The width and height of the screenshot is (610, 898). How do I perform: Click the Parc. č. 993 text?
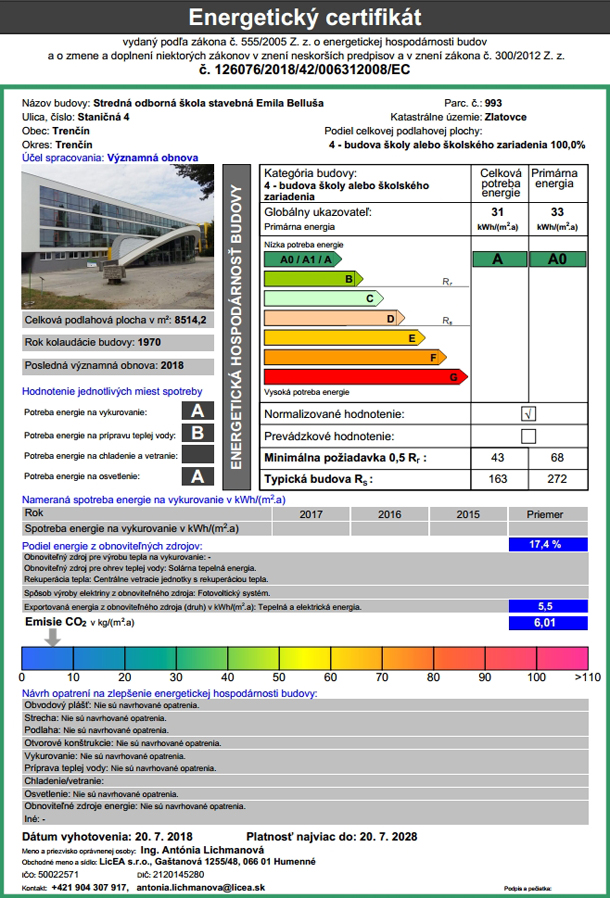pos(473,103)
